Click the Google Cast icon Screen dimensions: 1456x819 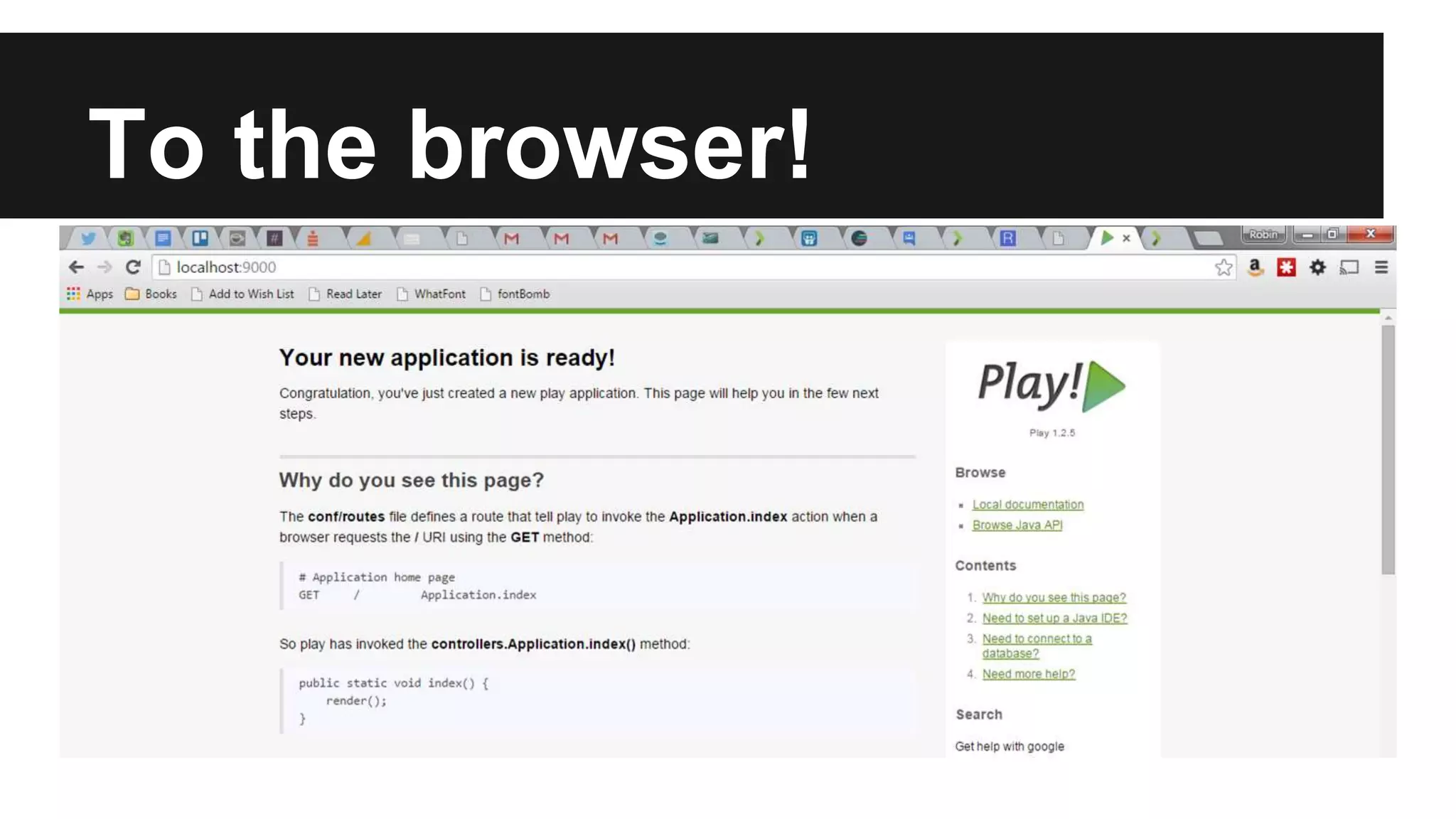(1349, 267)
